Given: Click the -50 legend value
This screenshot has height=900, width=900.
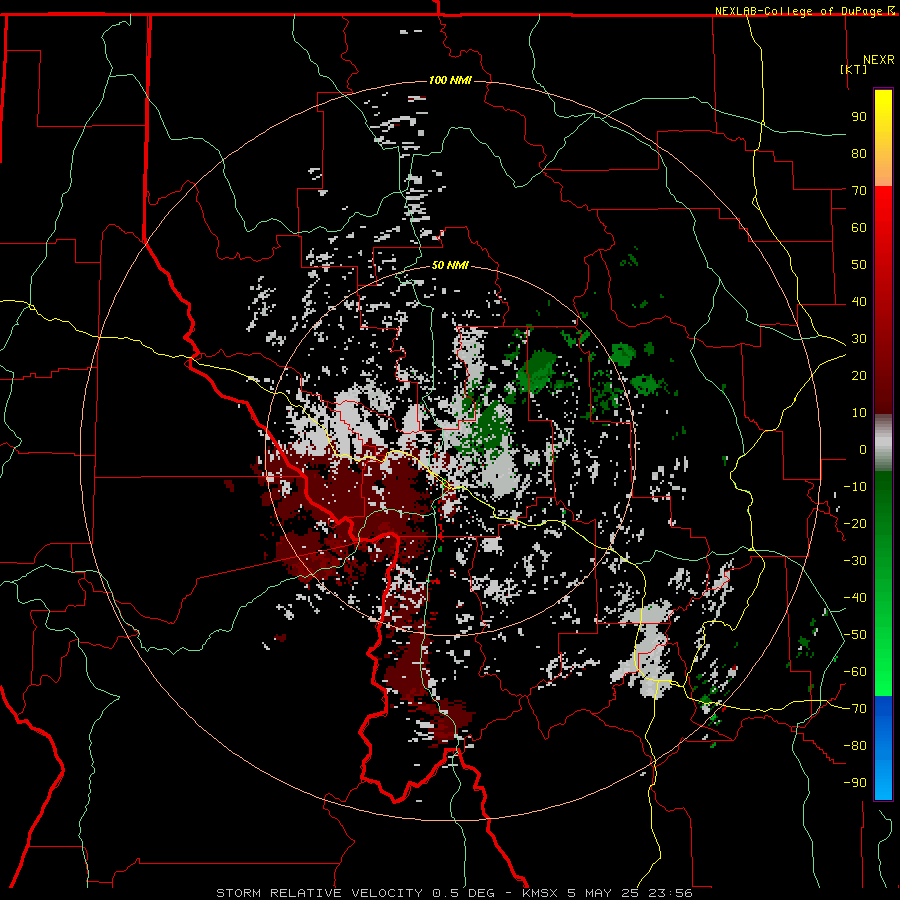Looking at the screenshot, I should pyautogui.click(x=855, y=635).
